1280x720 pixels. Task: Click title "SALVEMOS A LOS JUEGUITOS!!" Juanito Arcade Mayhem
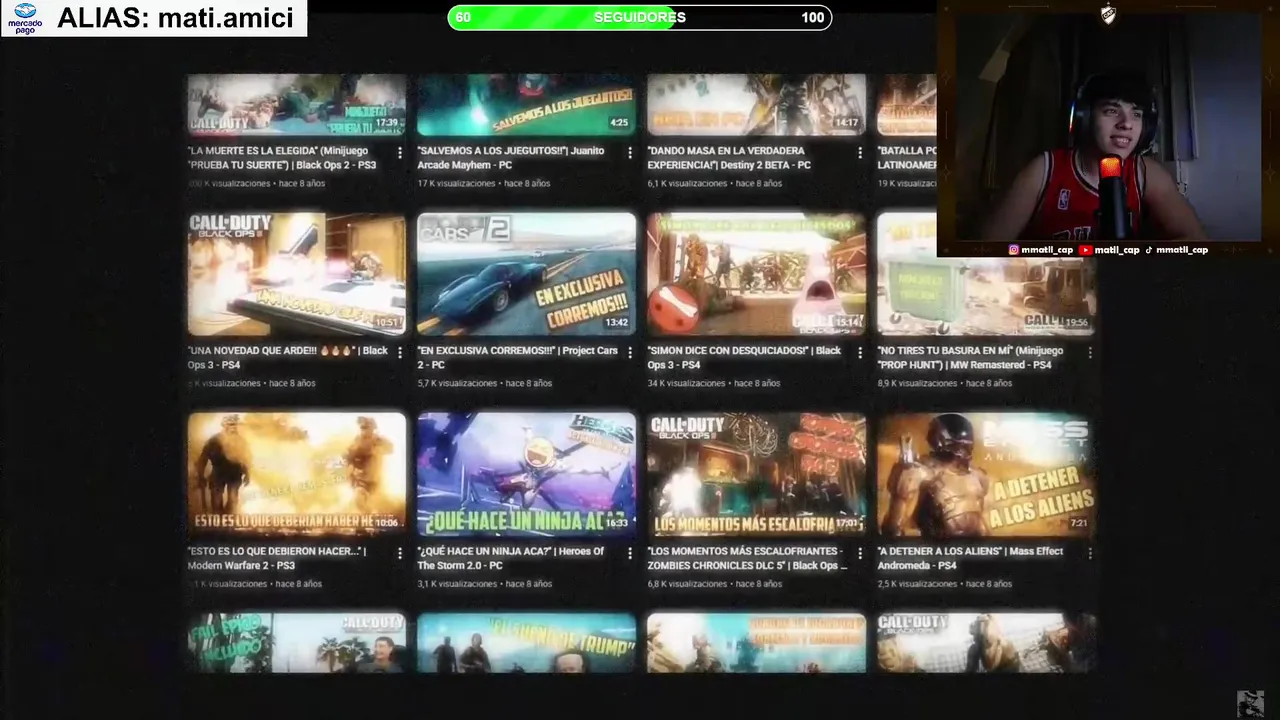pyautogui.click(x=511, y=158)
